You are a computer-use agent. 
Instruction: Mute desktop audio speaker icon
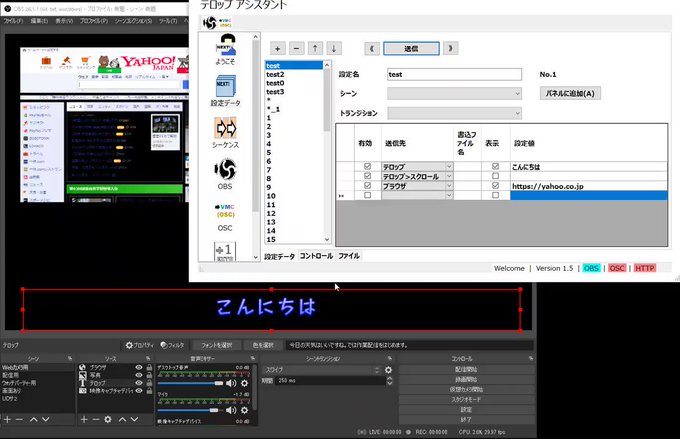(x=231, y=383)
